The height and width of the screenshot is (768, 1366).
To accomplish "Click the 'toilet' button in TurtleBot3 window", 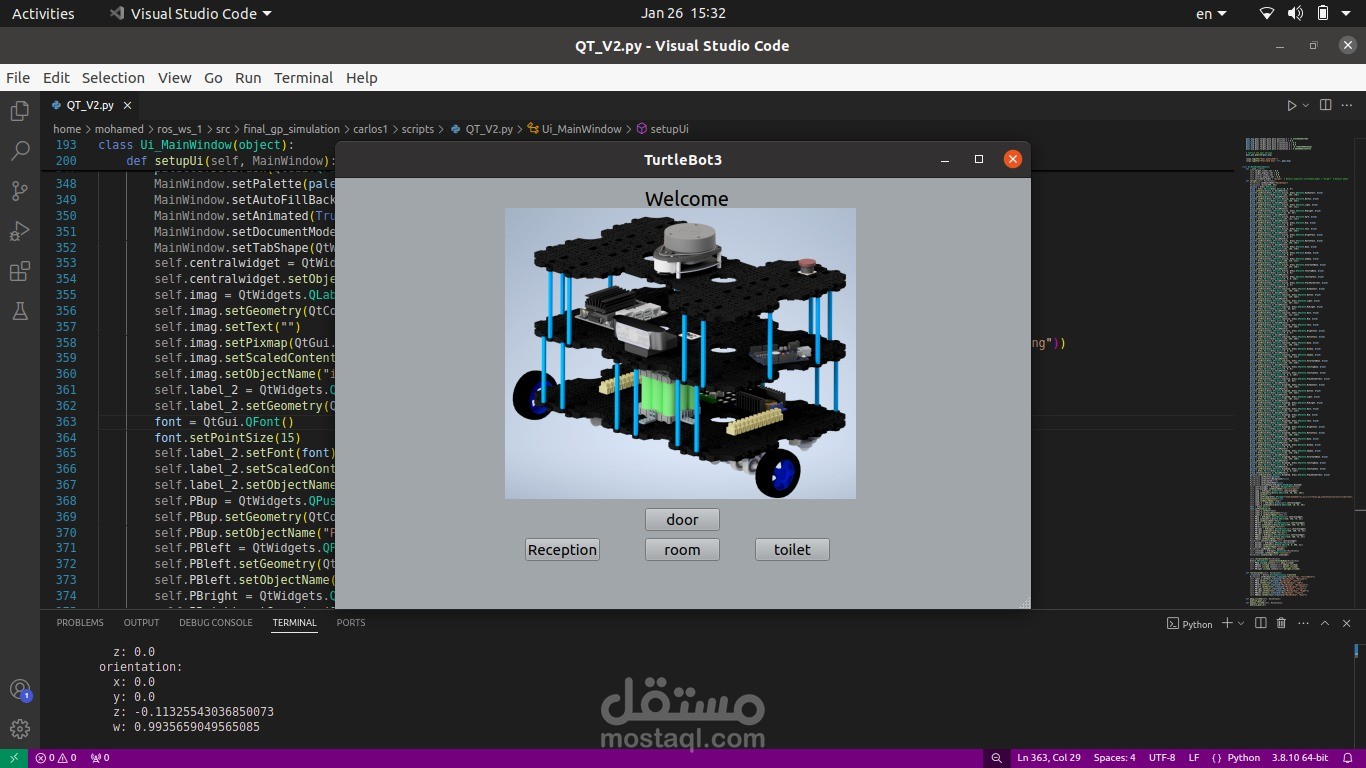I will (x=792, y=550).
